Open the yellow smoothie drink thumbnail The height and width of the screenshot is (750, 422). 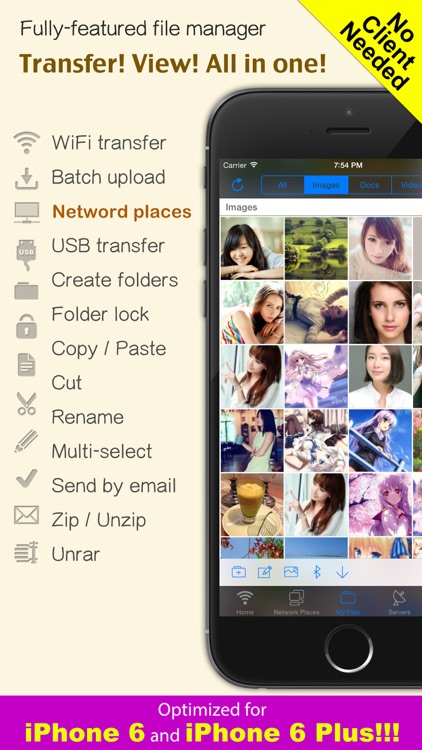[x=252, y=505]
